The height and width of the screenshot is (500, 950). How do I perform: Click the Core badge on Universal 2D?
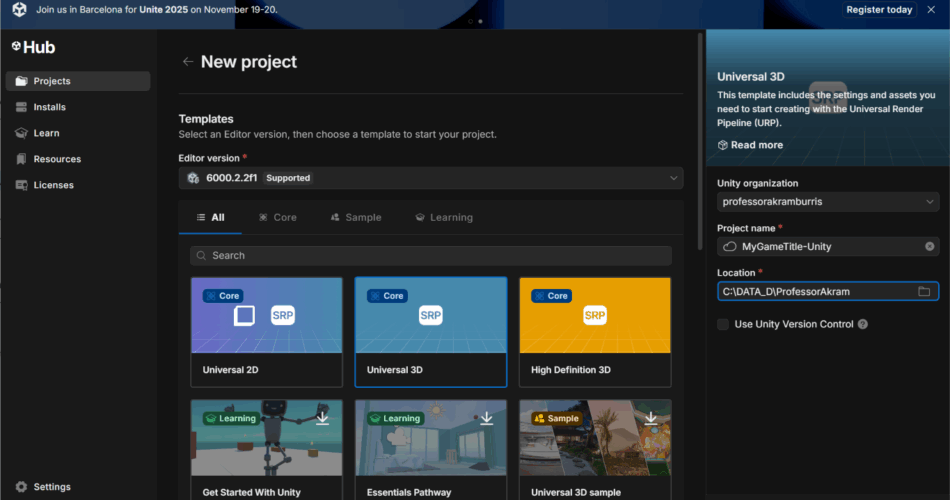pyautogui.click(x=222, y=296)
